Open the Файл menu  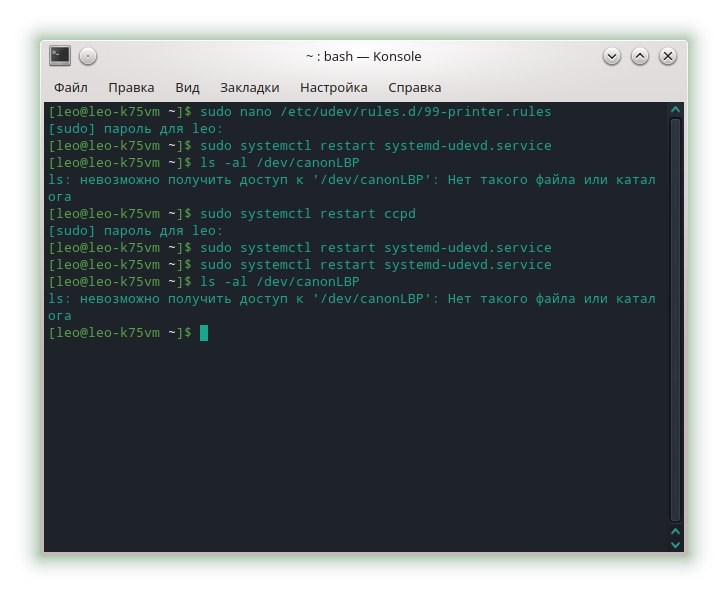tap(71, 87)
